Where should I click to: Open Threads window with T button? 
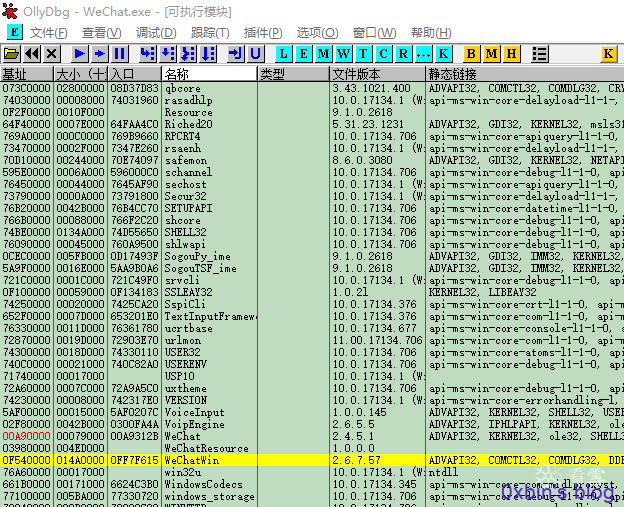pos(363,54)
